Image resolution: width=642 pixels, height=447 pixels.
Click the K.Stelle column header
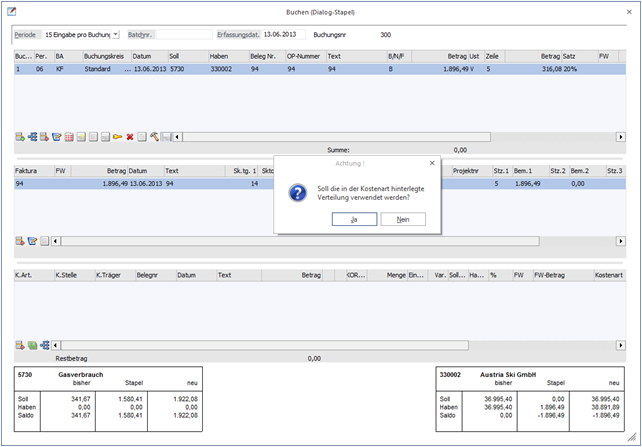coord(72,274)
